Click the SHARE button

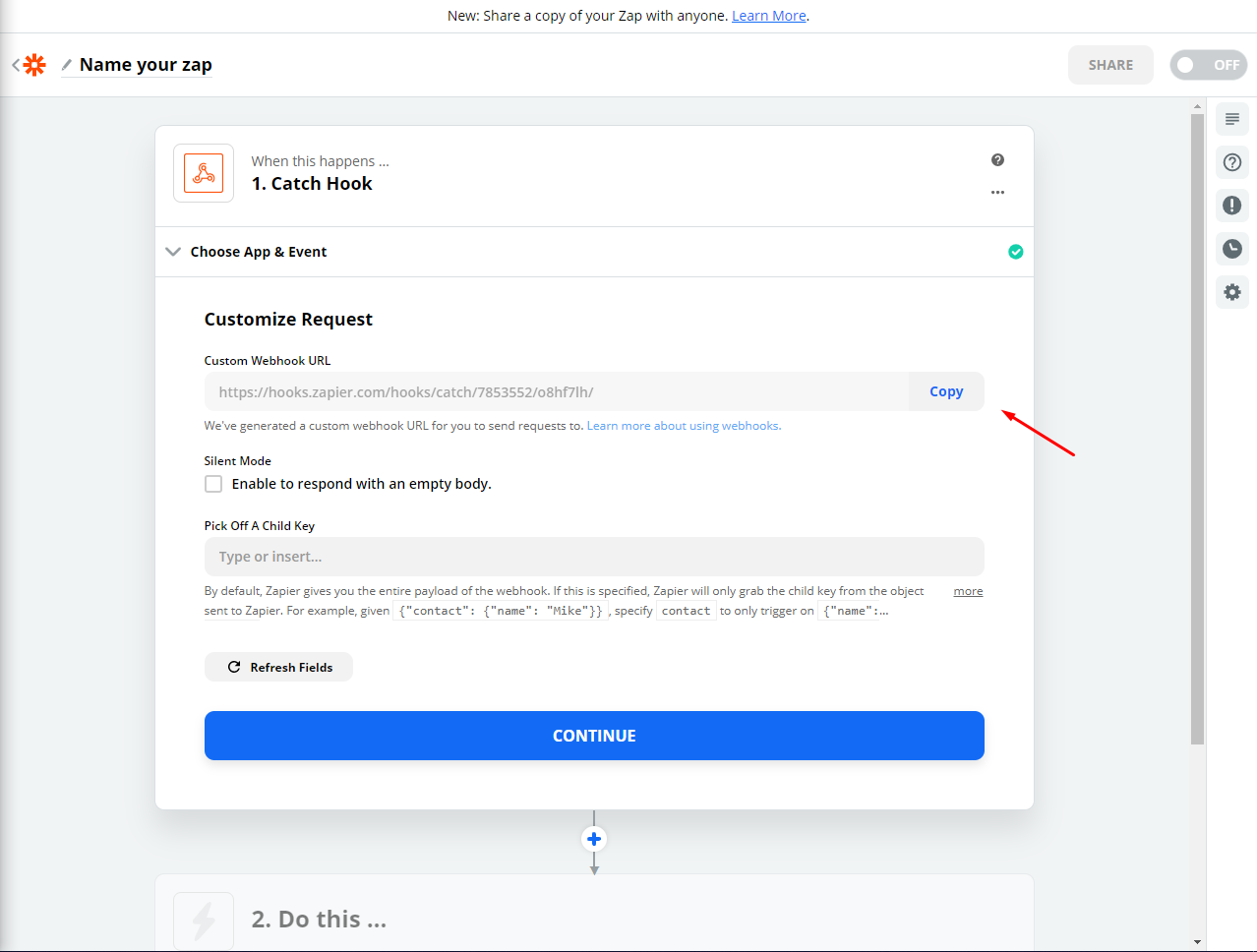[1110, 65]
